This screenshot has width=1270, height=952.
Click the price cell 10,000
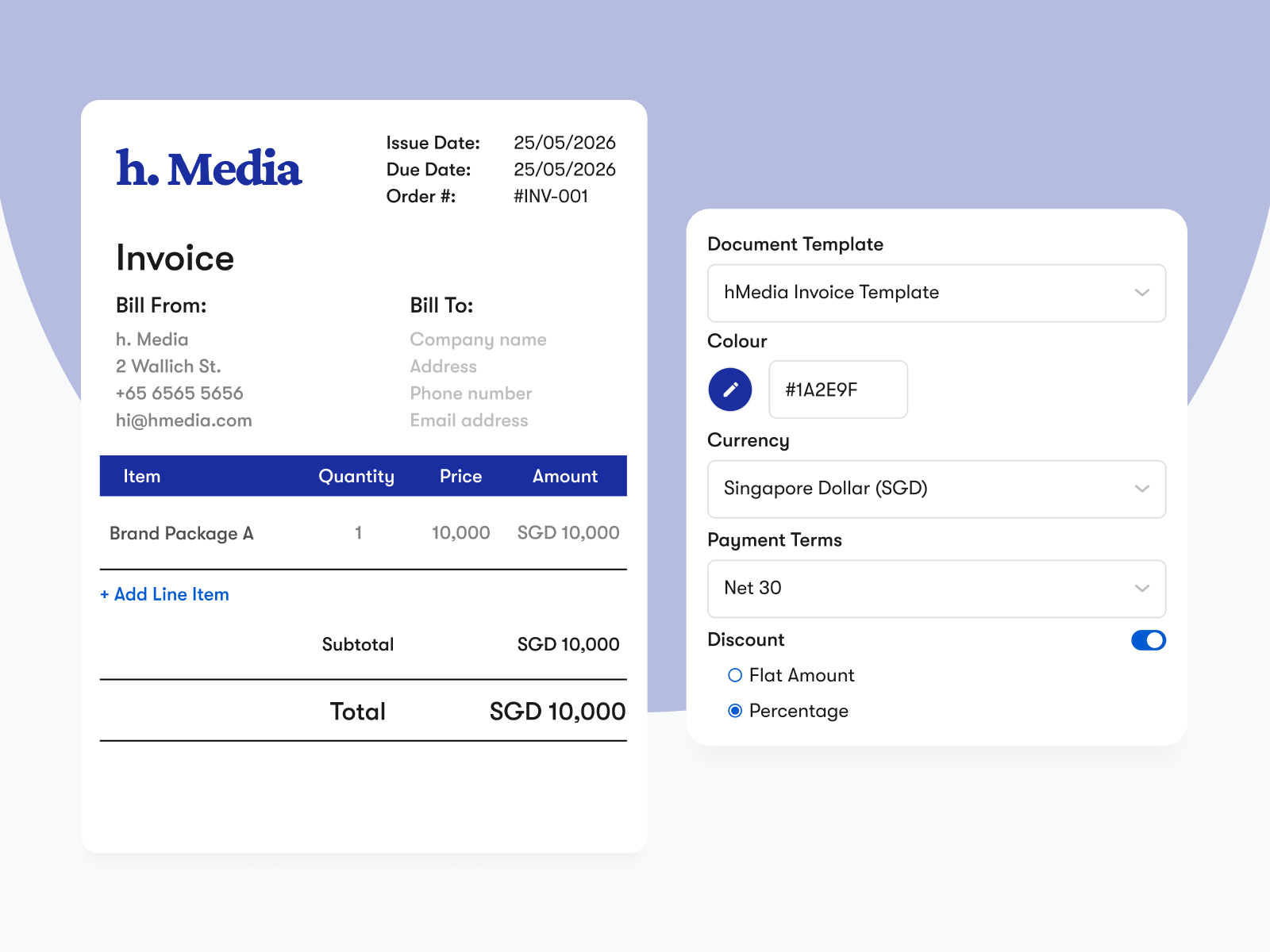coord(460,533)
